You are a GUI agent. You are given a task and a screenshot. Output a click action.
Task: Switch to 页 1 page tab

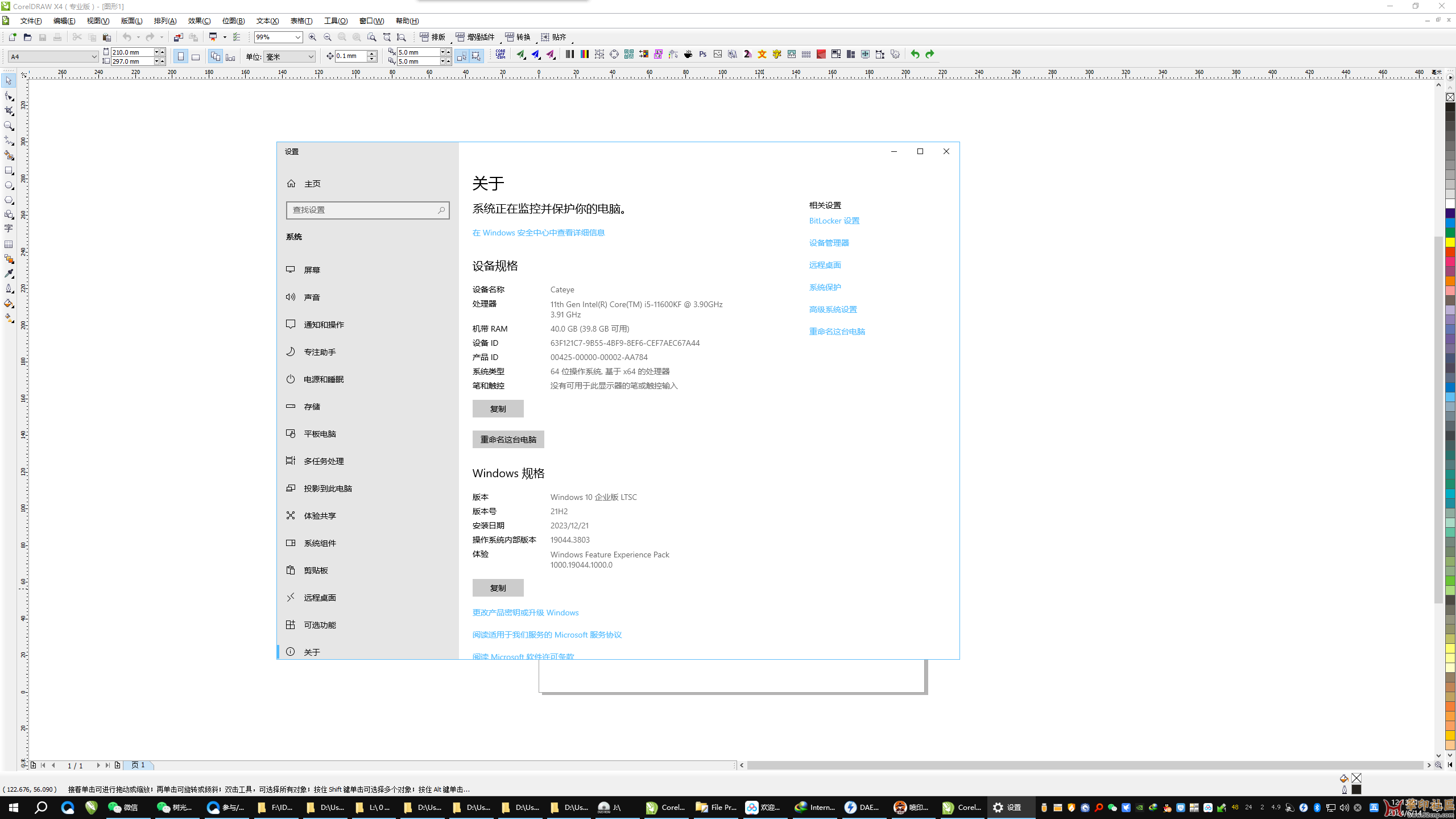[138, 765]
